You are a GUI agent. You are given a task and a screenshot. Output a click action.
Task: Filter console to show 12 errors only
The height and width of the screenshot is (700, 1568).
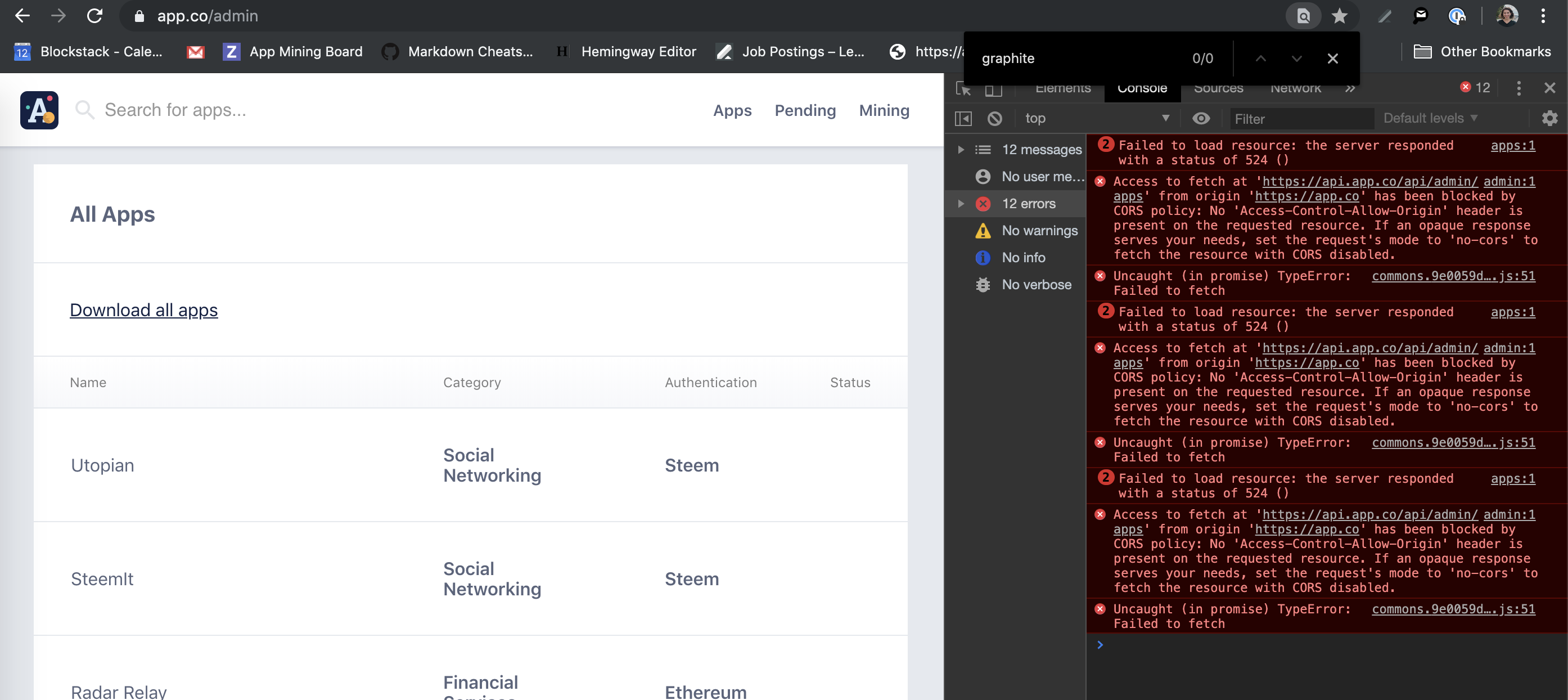[x=1029, y=204]
